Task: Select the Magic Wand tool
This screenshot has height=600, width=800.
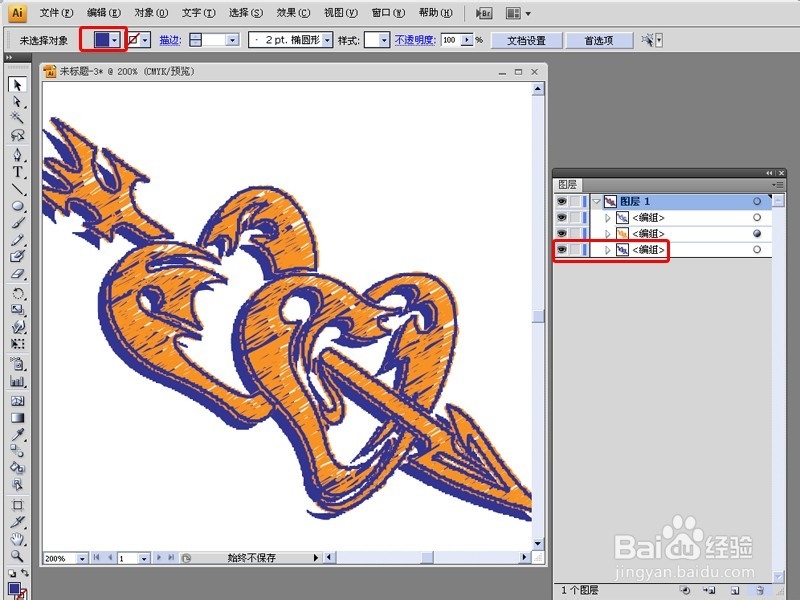Action: click(x=17, y=118)
